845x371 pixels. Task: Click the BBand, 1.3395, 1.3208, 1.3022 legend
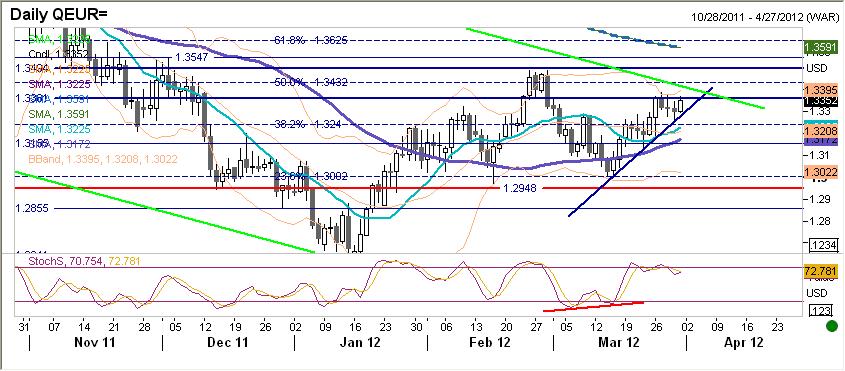pyautogui.click(x=102, y=159)
